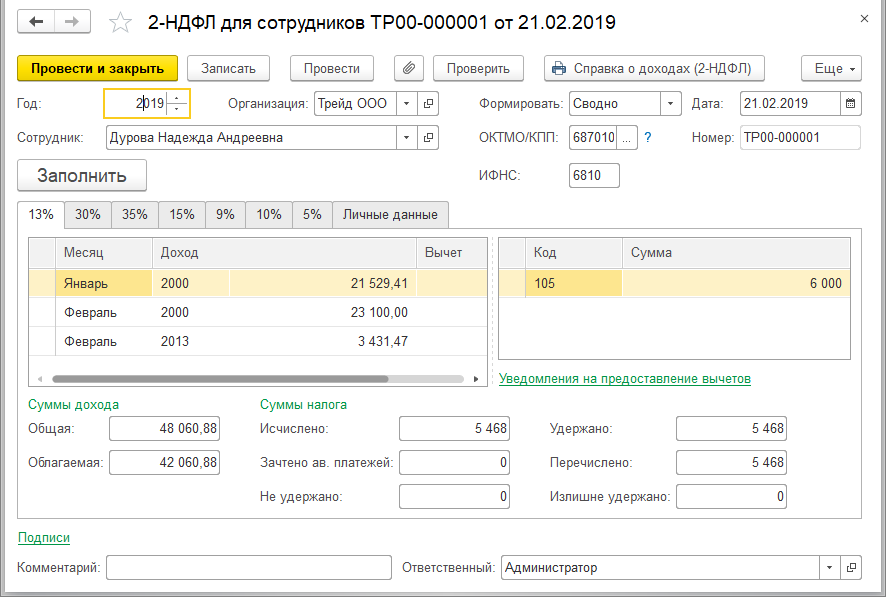Click the ОКТМО/КПП question mark help
Viewport: 886px width, 597px height.
coord(648,138)
